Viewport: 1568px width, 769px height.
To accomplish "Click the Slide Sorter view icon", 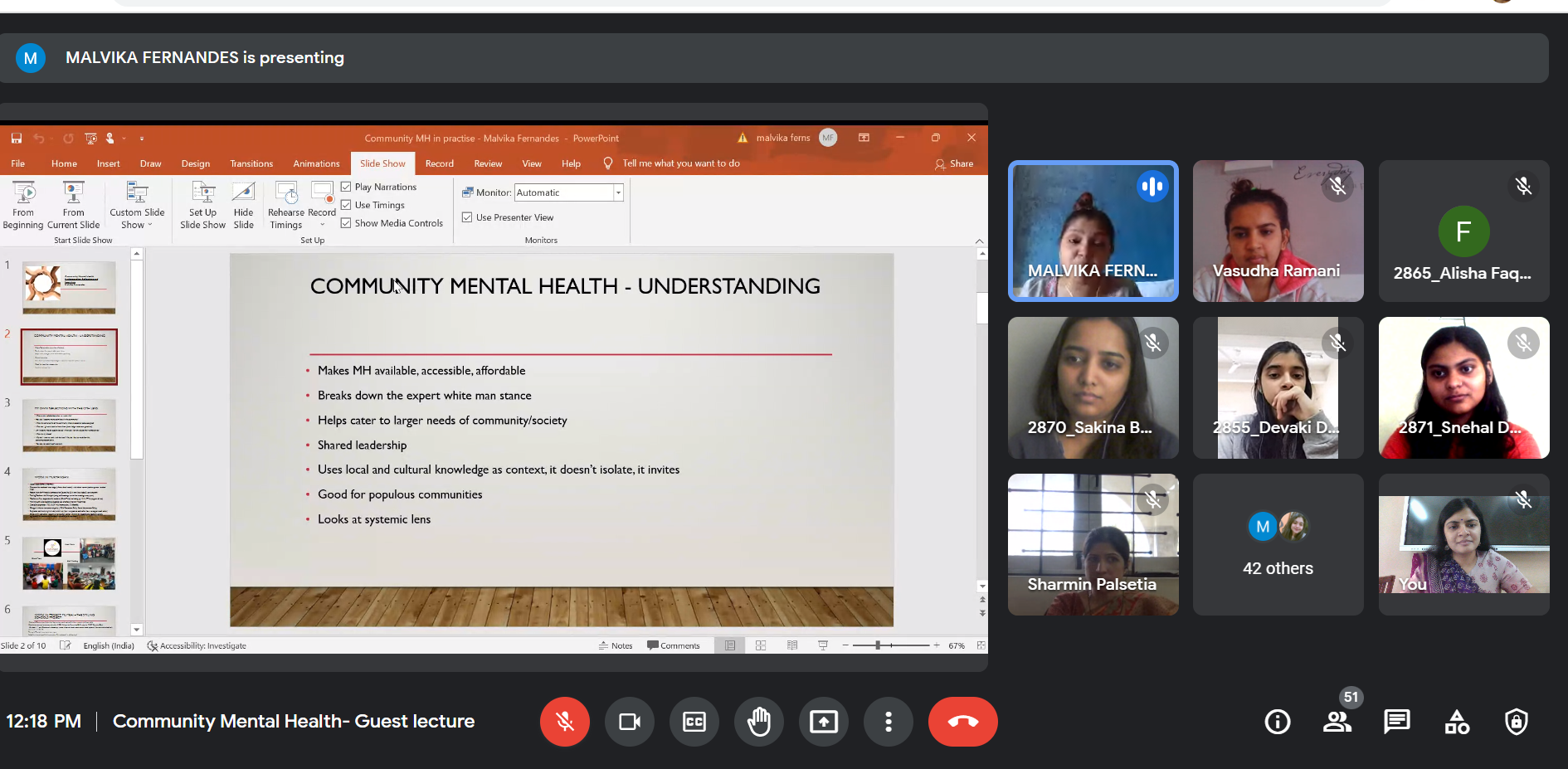I will click(x=760, y=645).
